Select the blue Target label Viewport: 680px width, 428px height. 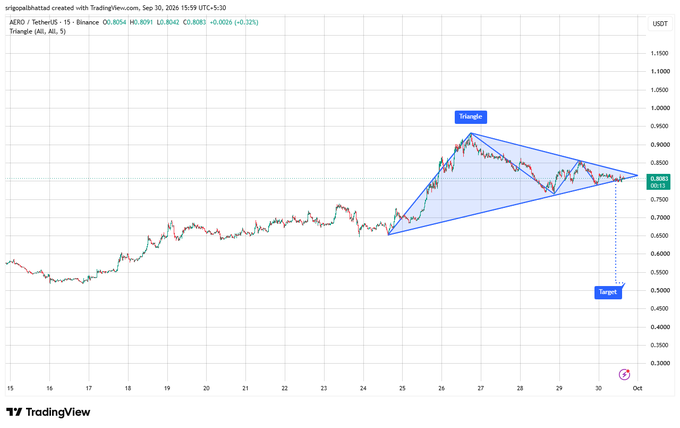[608, 292]
